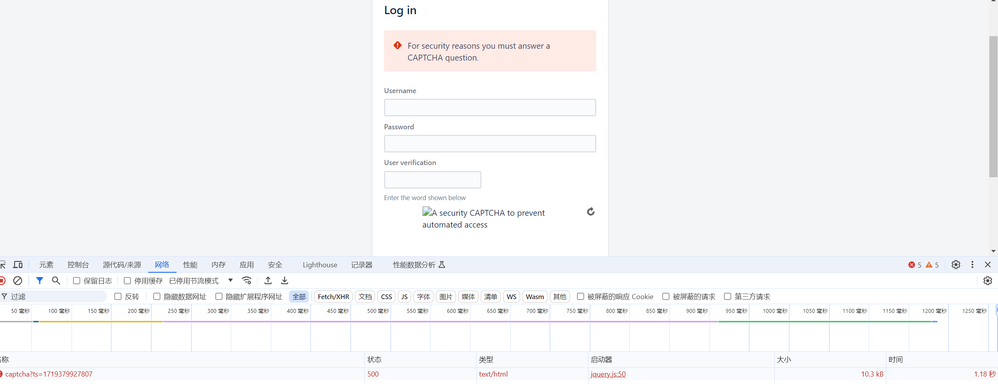Click the clear network log icon
This screenshot has width=998, height=384.
coord(18,280)
